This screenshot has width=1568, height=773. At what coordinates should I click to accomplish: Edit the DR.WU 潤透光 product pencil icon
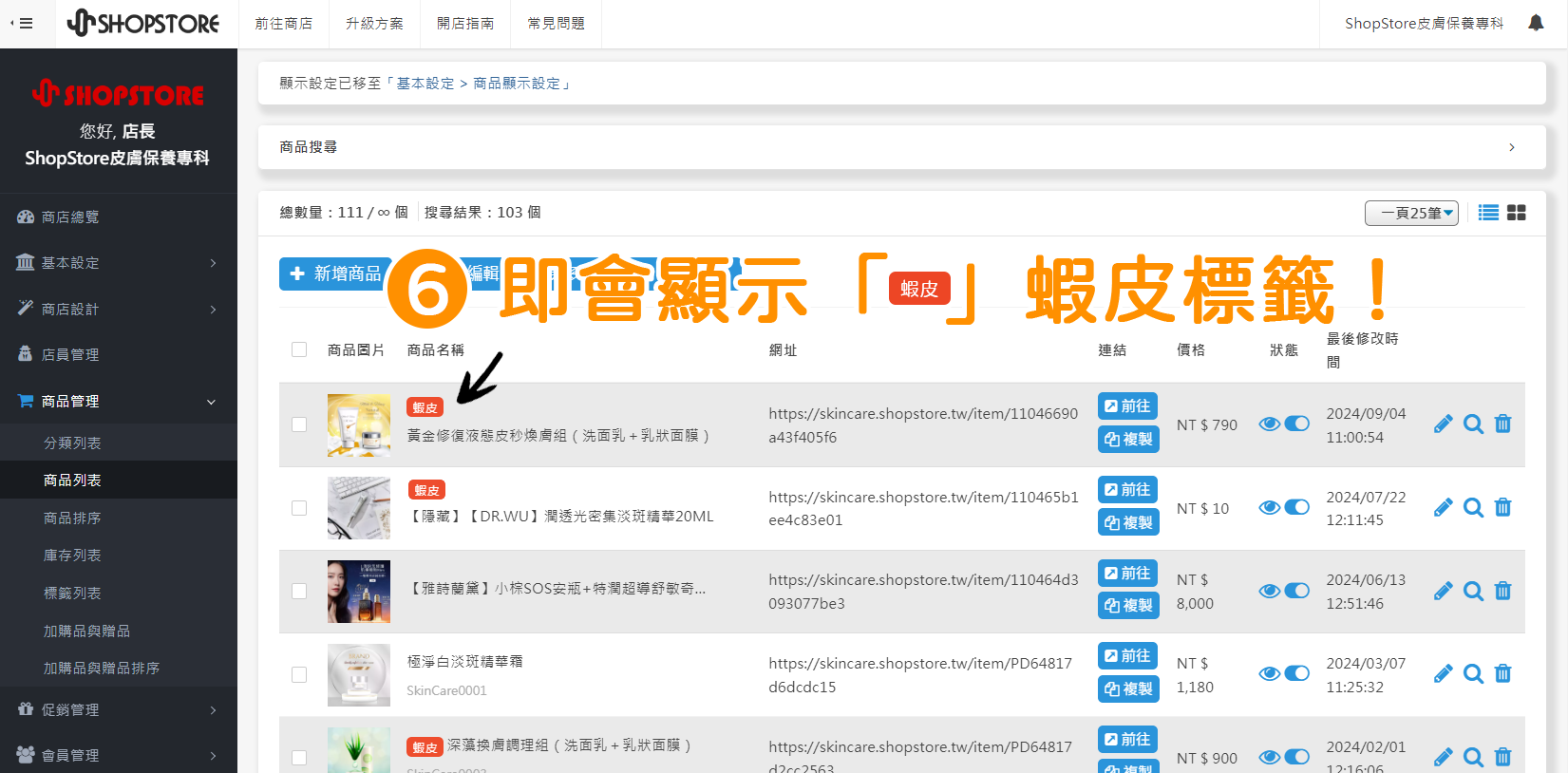pos(1444,507)
